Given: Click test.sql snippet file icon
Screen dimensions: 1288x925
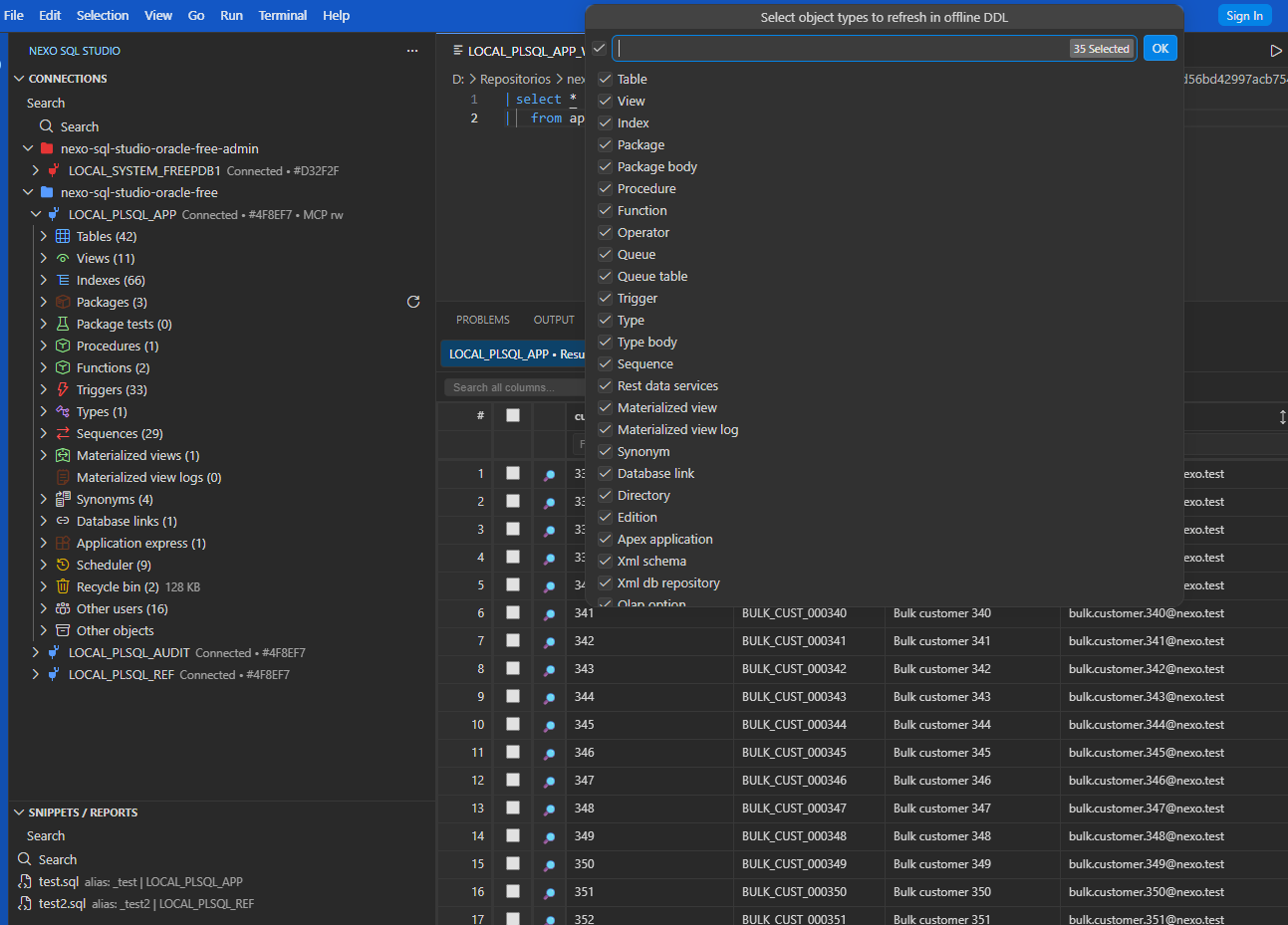Looking at the screenshot, I should pyautogui.click(x=25, y=882).
